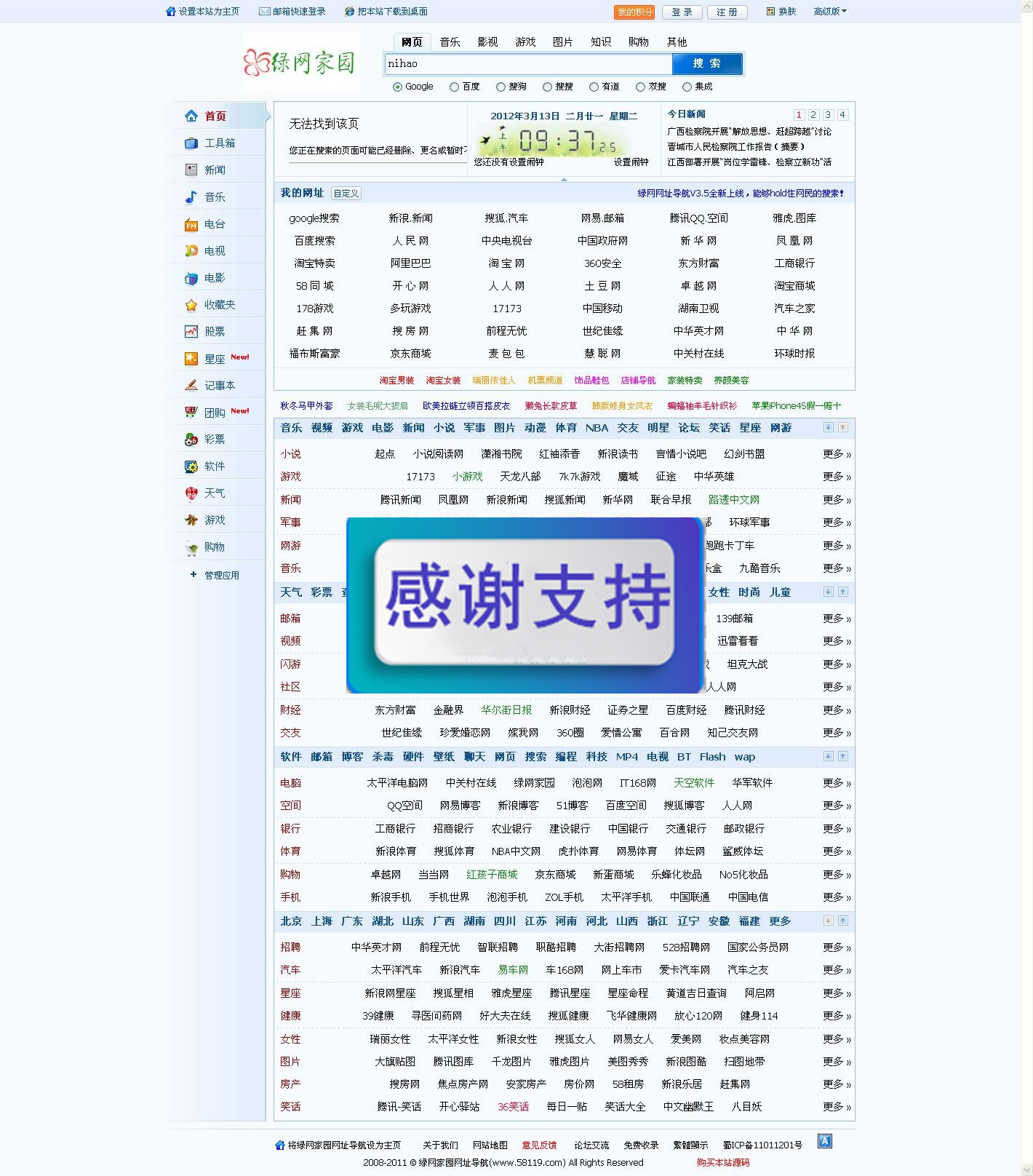Viewport: 1033px width, 1176px height.
Task: Go to news page 3
Action: point(828,115)
